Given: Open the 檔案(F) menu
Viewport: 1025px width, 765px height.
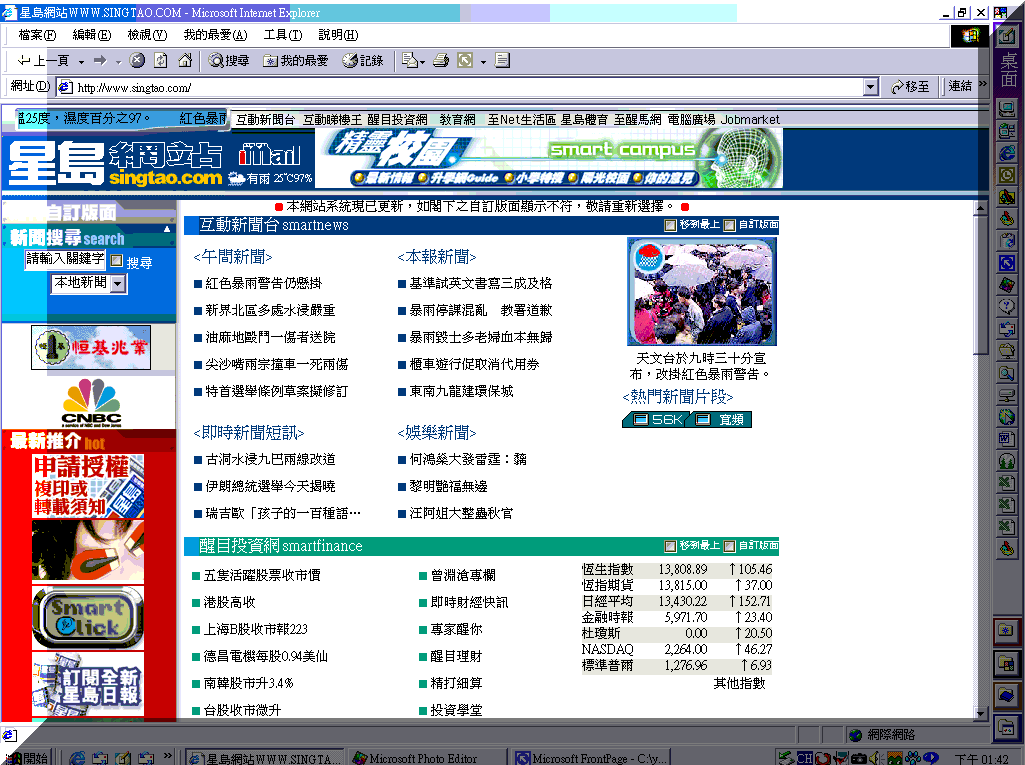Looking at the screenshot, I should coord(37,35).
